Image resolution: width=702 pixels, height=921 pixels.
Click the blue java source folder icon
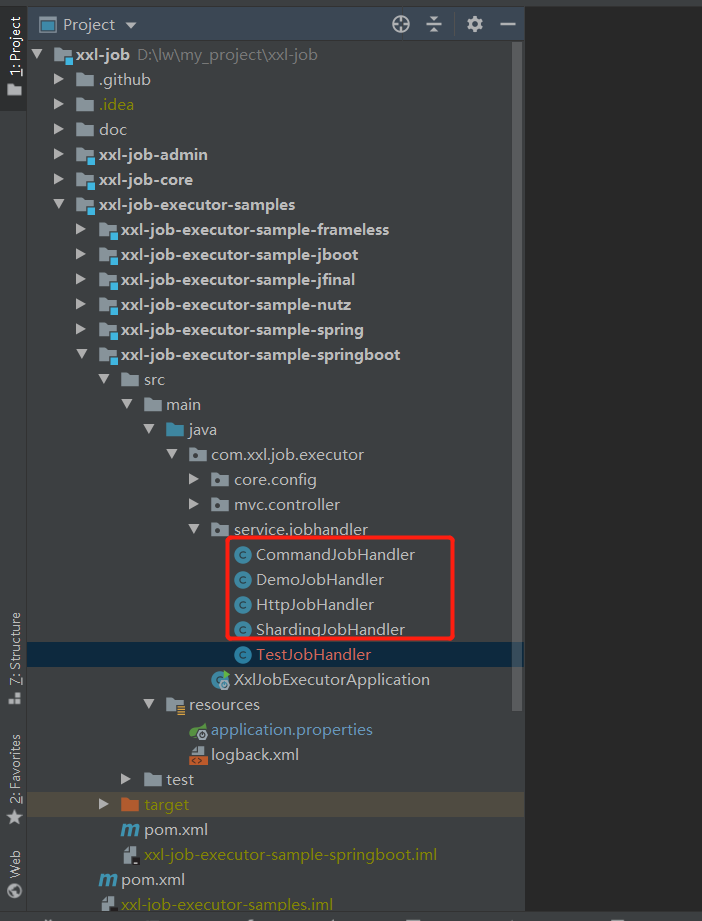click(x=175, y=429)
